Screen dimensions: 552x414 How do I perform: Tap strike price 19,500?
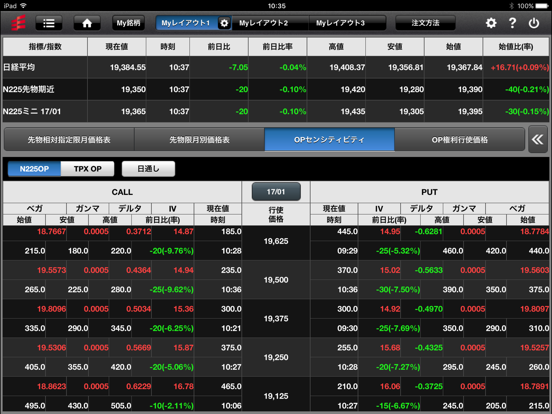[x=276, y=280]
